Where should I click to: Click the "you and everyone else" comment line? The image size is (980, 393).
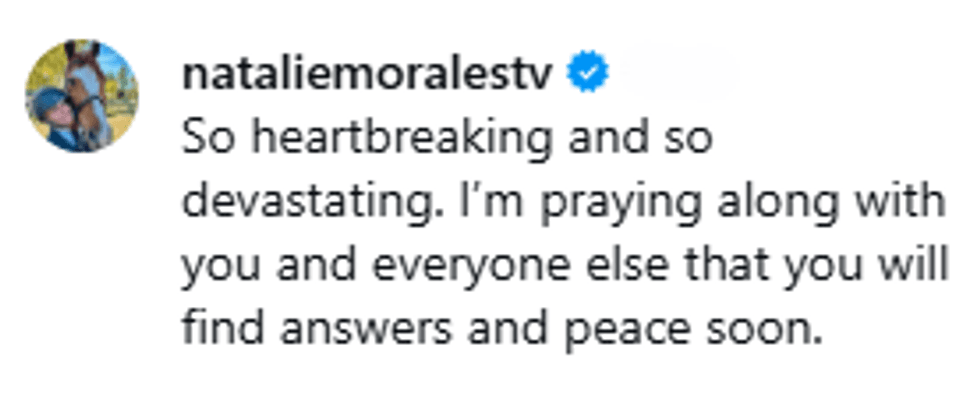565,266
